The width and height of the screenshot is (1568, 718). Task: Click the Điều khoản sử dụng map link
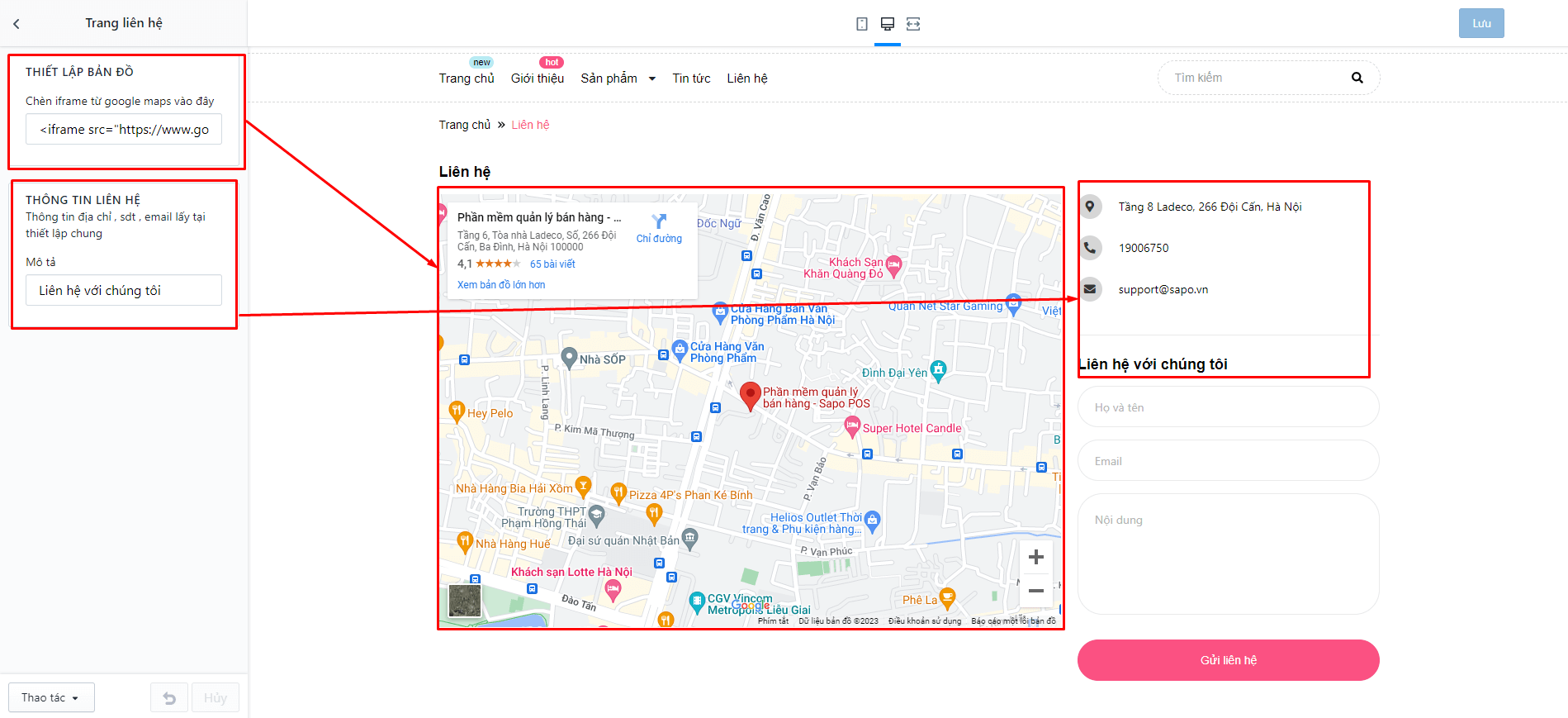(925, 621)
